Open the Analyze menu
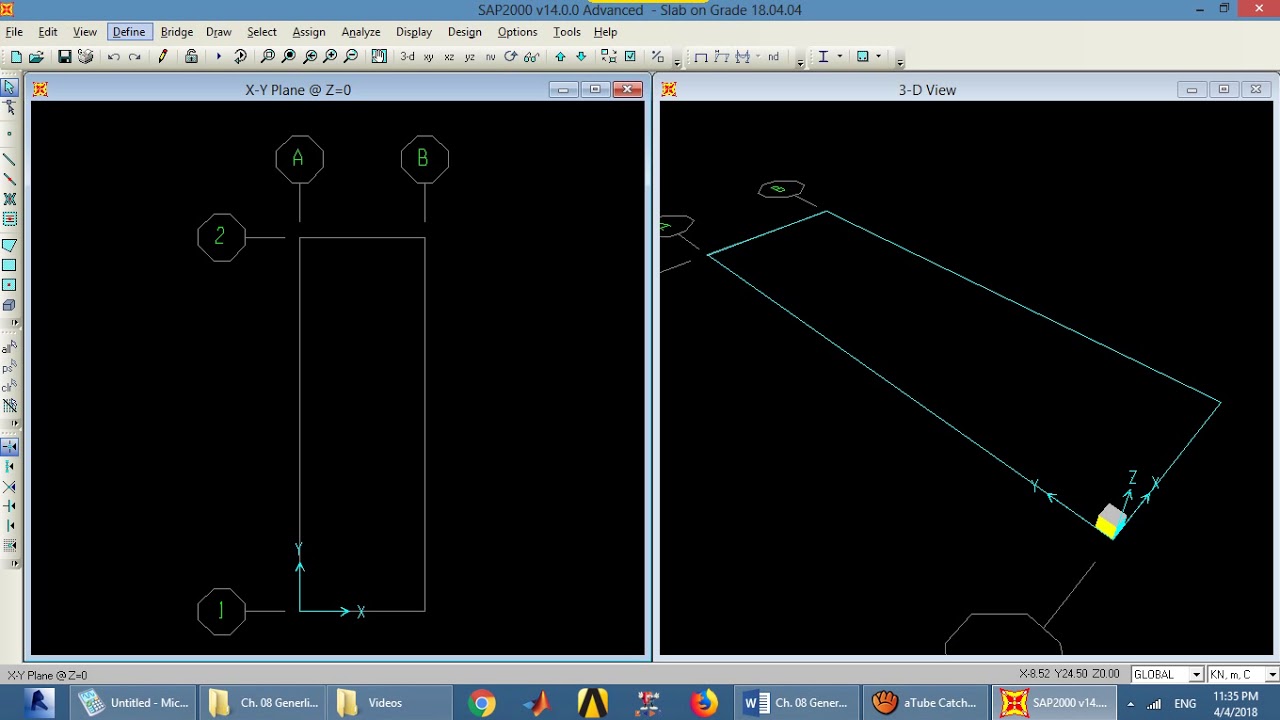Screen dimensions: 1280x720 [x=361, y=32]
